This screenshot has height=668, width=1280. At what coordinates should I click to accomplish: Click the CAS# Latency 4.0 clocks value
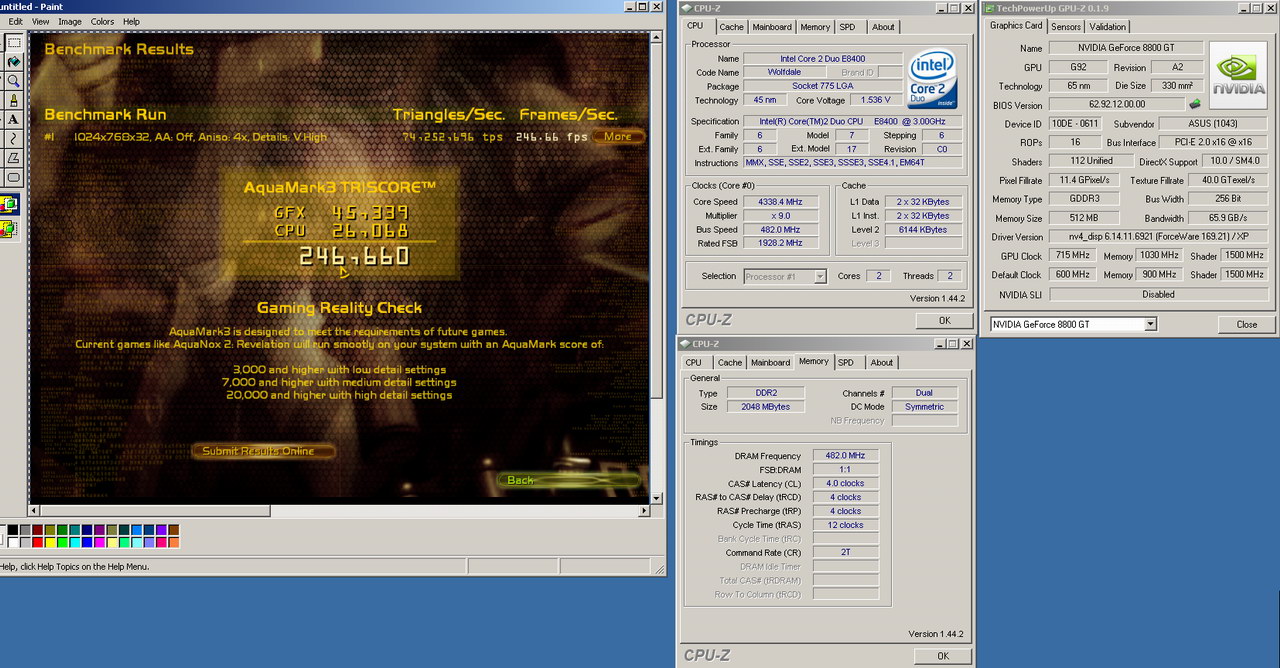[846, 483]
